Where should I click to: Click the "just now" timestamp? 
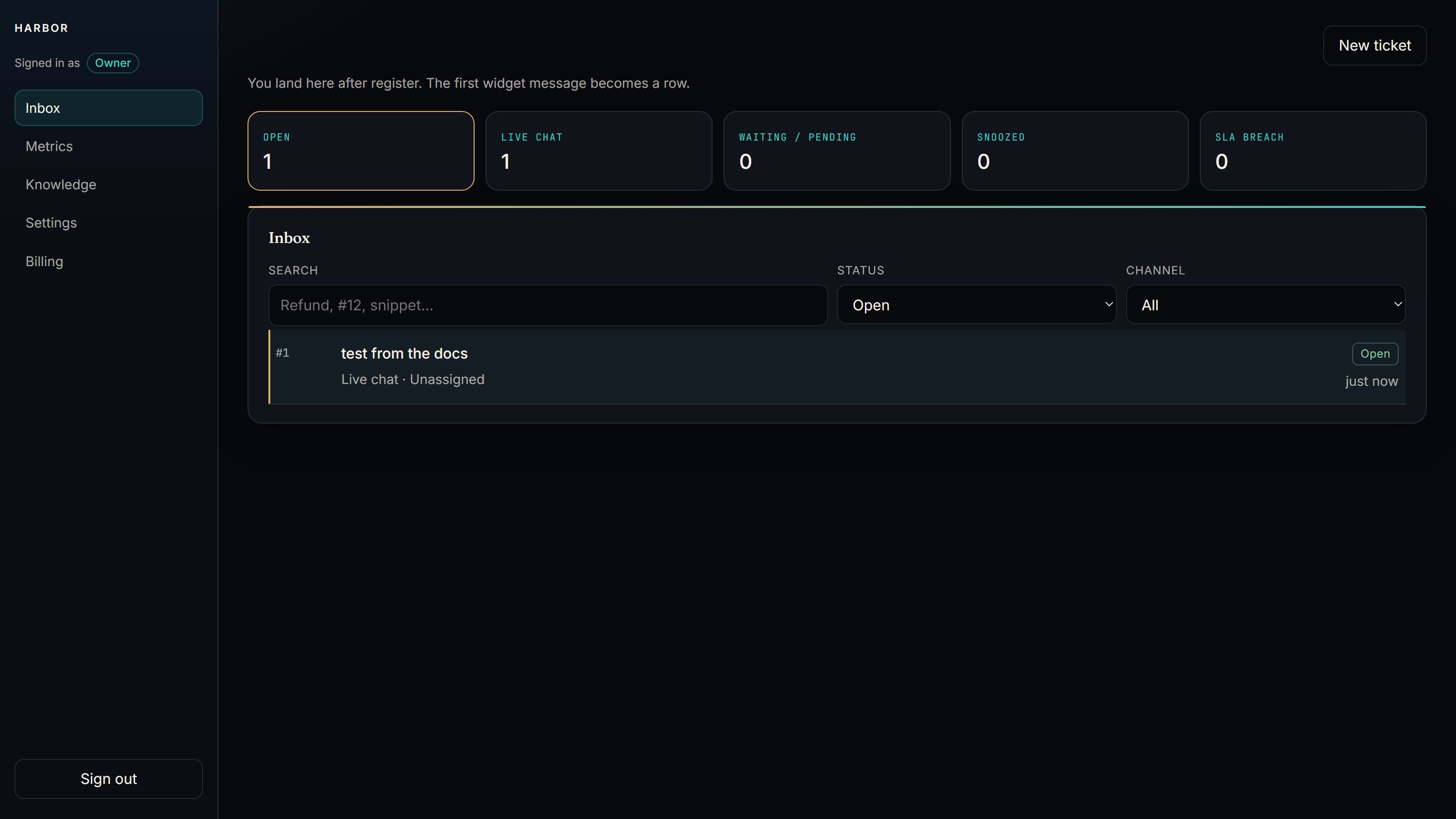point(1371,382)
